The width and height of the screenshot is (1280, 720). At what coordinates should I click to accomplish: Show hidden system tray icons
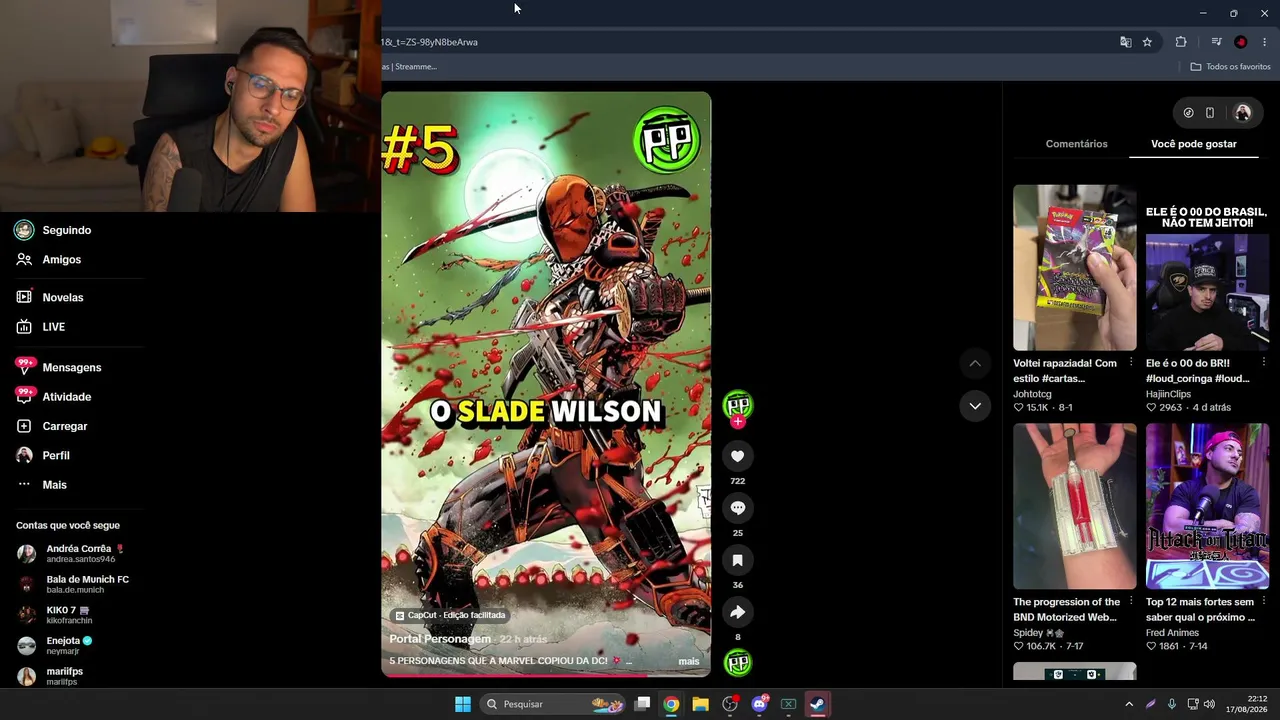(1129, 704)
